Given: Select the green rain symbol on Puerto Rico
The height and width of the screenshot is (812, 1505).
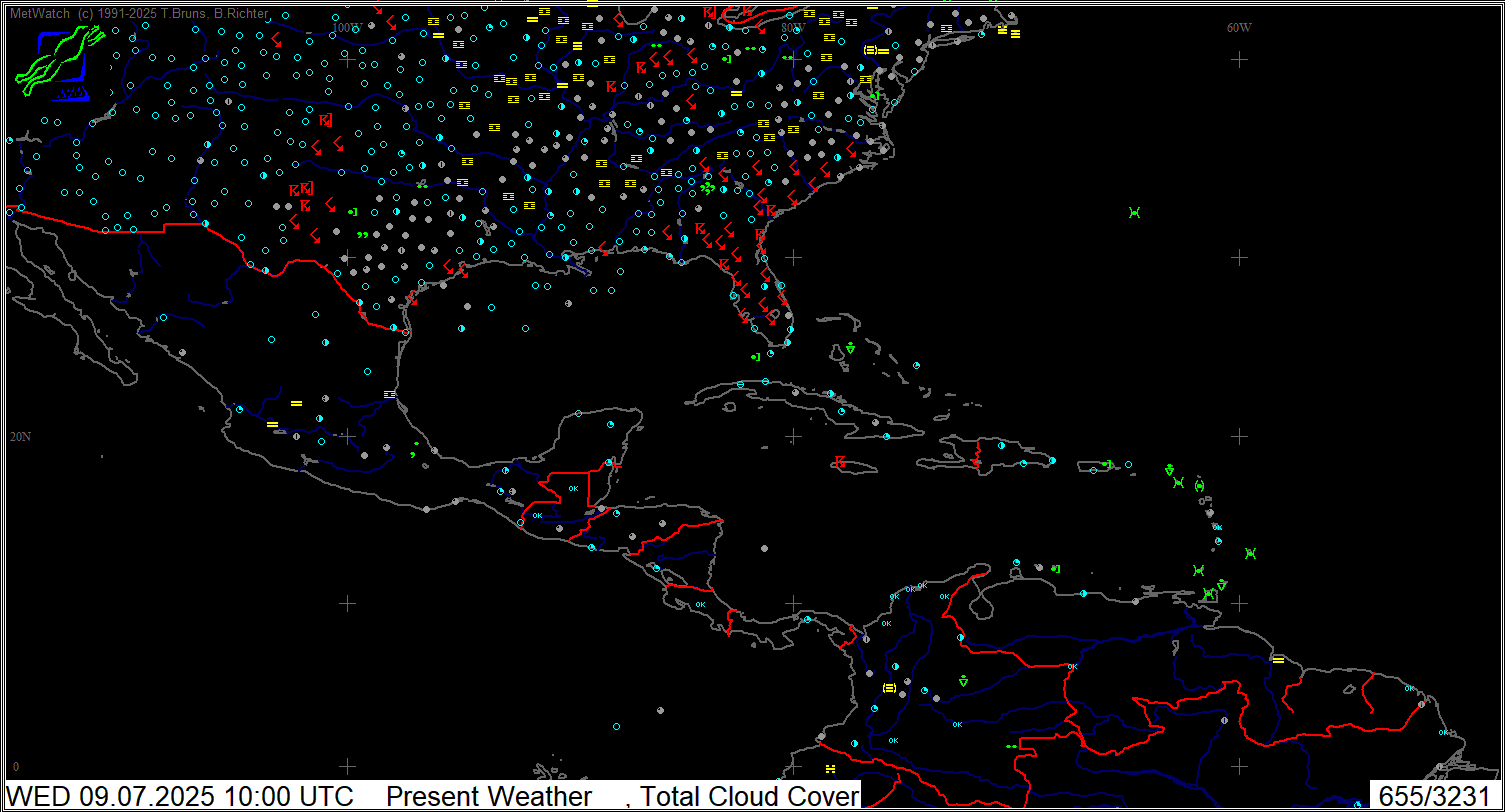Looking at the screenshot, I should (x=1107, y=464).
